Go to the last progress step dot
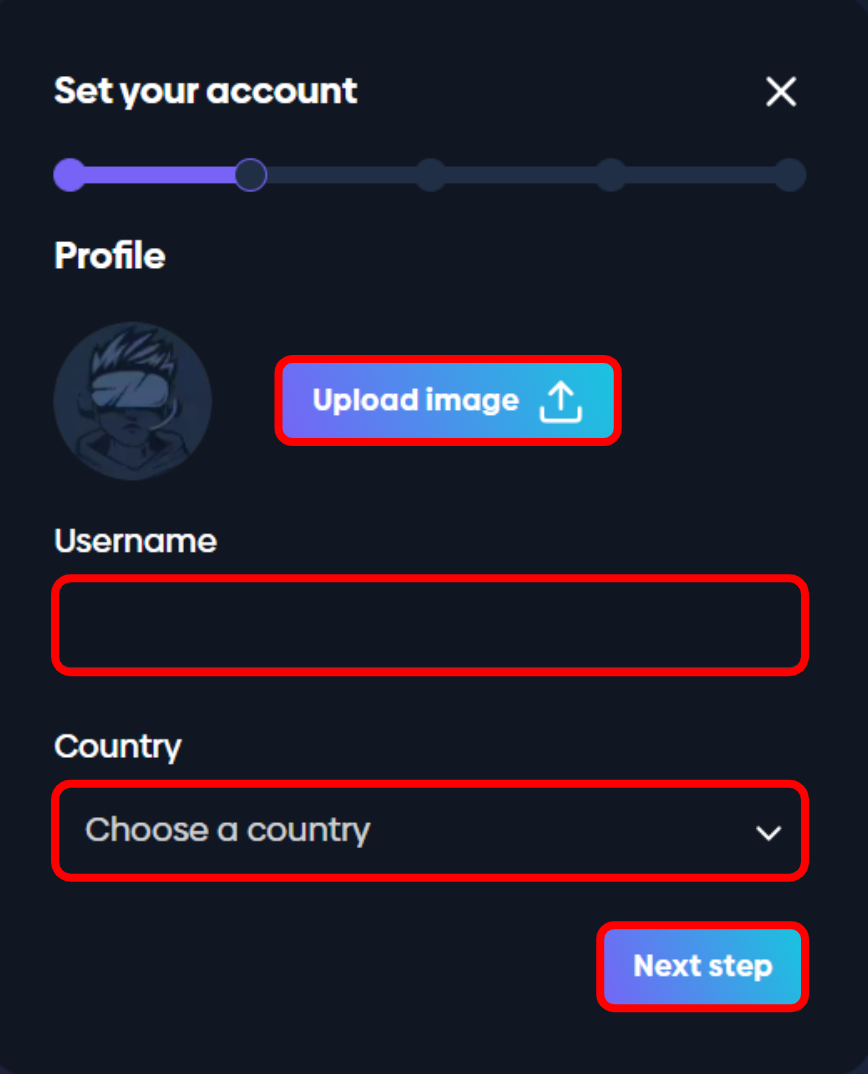Viewport: 868px width, 1074px height. (x=790, y=175)
